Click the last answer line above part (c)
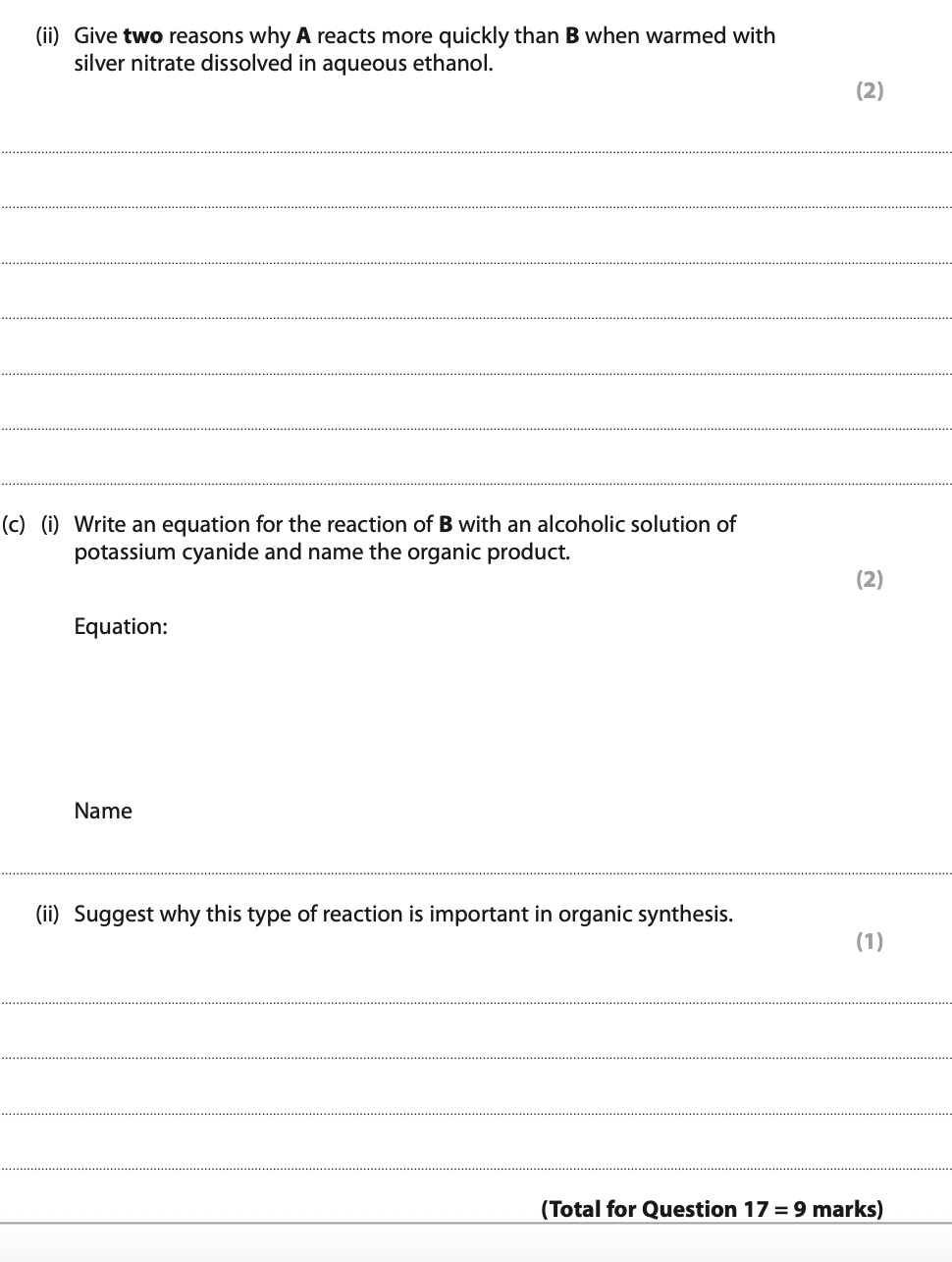The width and height of the screenshot is (952, 1262). (x=476, y=484)
